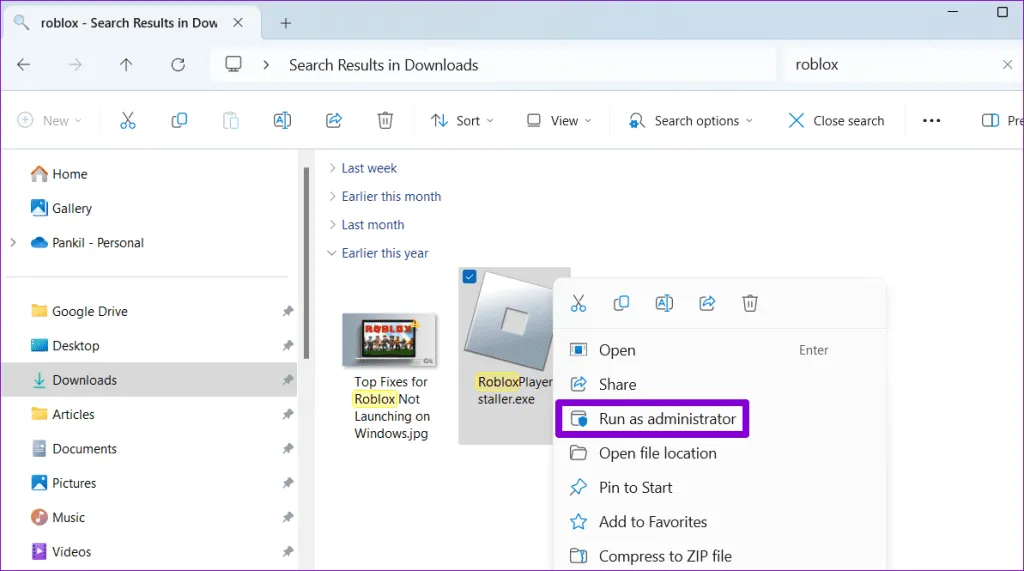Screen dimensions: 1024x571
Task: Clear the roblox search box text
Action: (x=1007, y=65)
